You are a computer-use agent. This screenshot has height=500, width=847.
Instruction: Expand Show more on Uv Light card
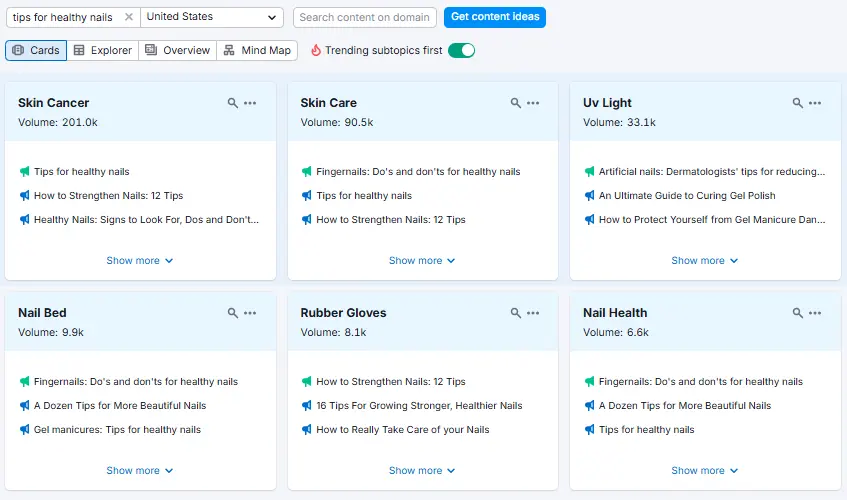pos(705,261)
